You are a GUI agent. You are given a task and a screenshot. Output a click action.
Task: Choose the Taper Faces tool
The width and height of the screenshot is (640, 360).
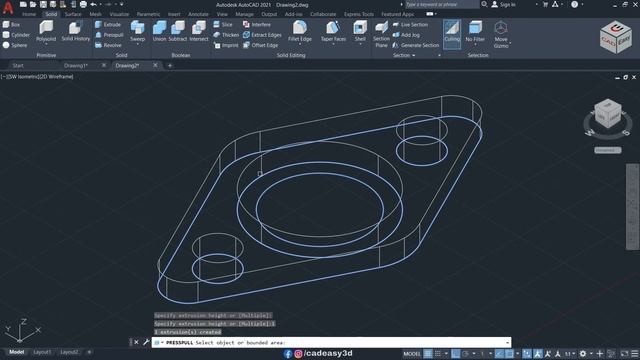[333, 31]
